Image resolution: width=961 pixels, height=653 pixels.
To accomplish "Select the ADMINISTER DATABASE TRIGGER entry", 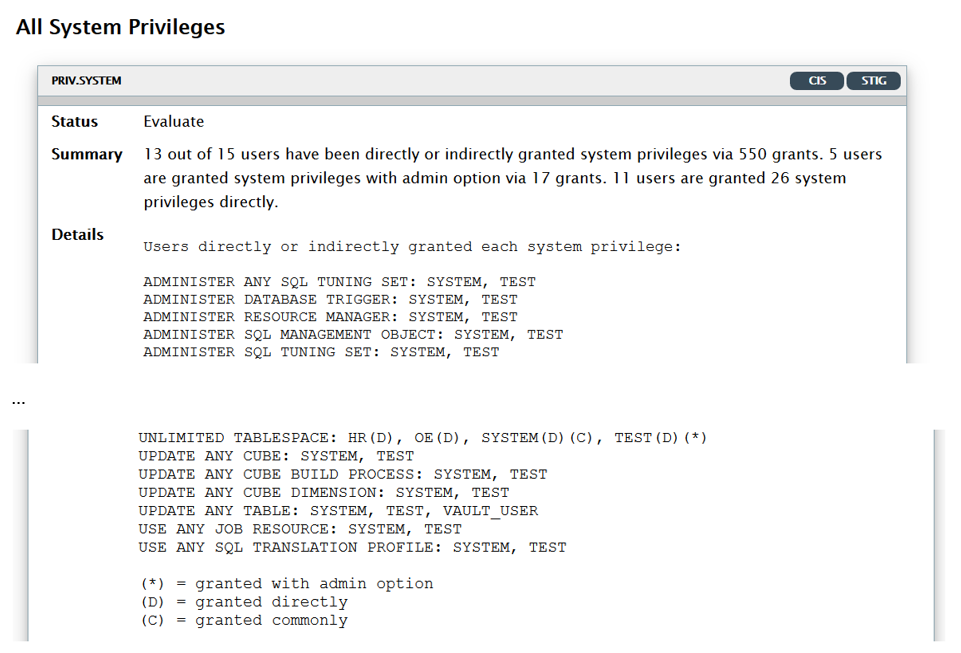I will click(x=330, y=299).
